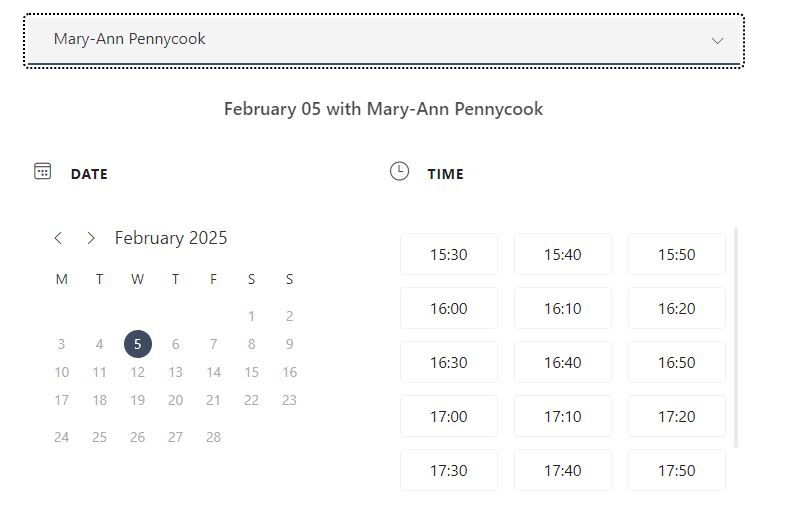
Task: Select the 16:20 time slot
Action: pyautogui.click(x=677, y=308)
